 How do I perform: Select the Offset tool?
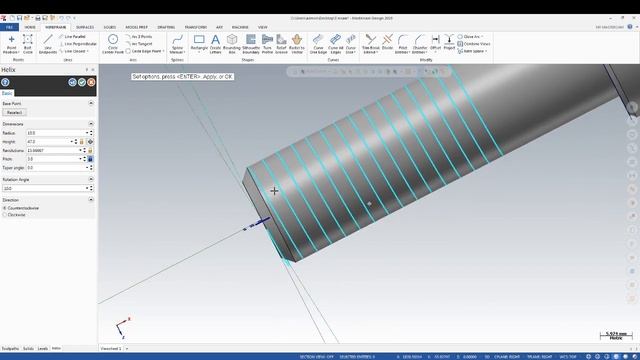click(436, 44)
